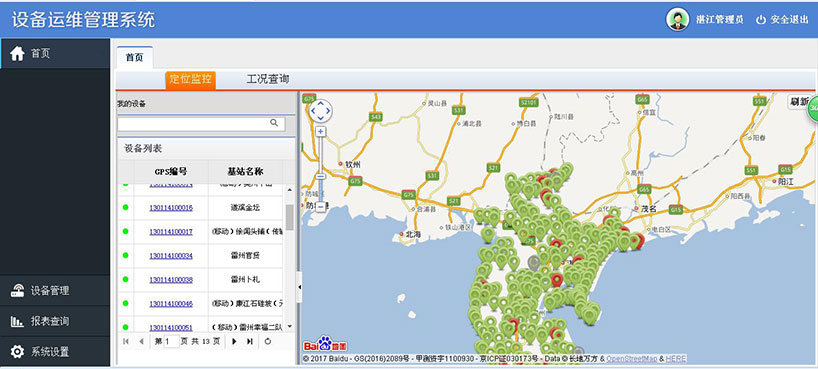Click the map zoom slider track

(x=321, y=169)
